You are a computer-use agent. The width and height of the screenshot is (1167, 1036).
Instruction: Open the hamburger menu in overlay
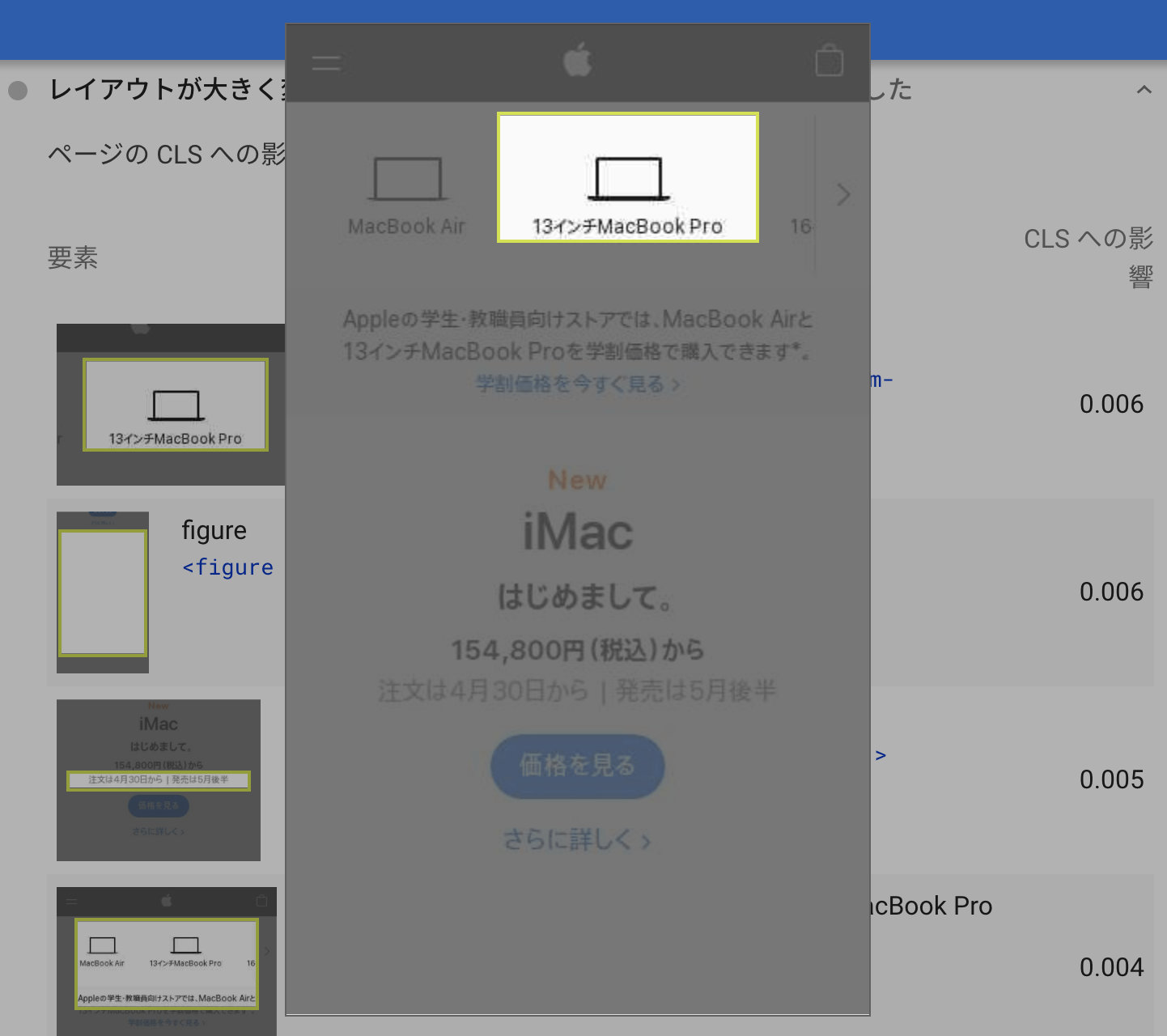(326, 63)
